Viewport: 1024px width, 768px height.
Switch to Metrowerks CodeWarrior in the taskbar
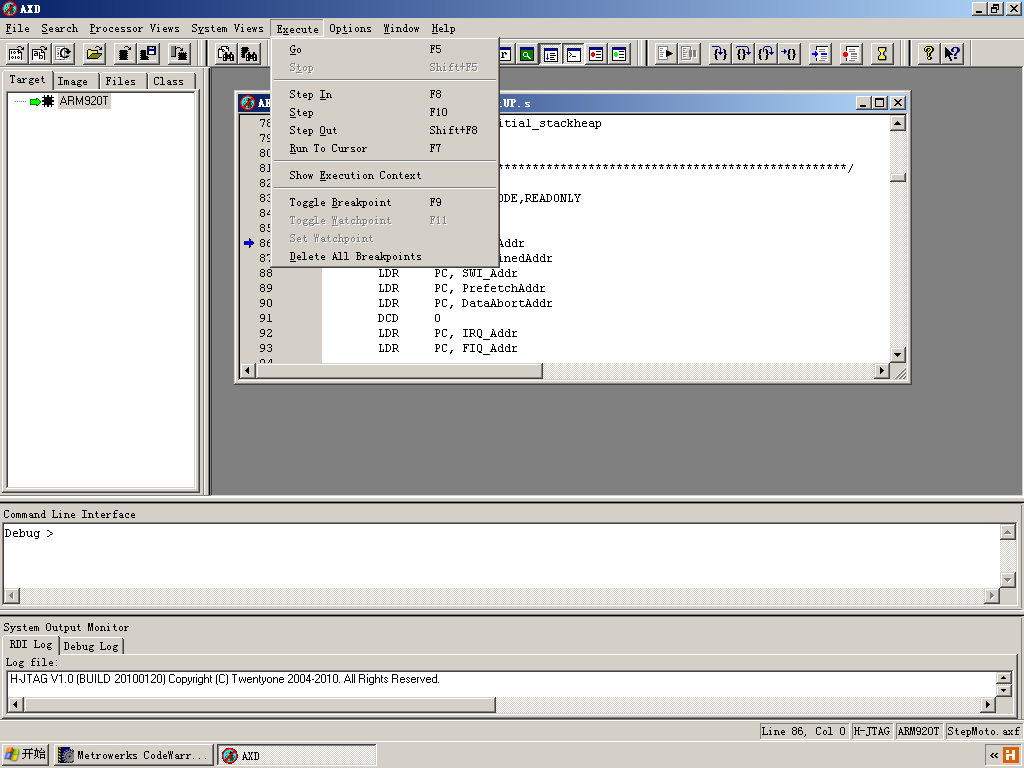click(133, 756)
